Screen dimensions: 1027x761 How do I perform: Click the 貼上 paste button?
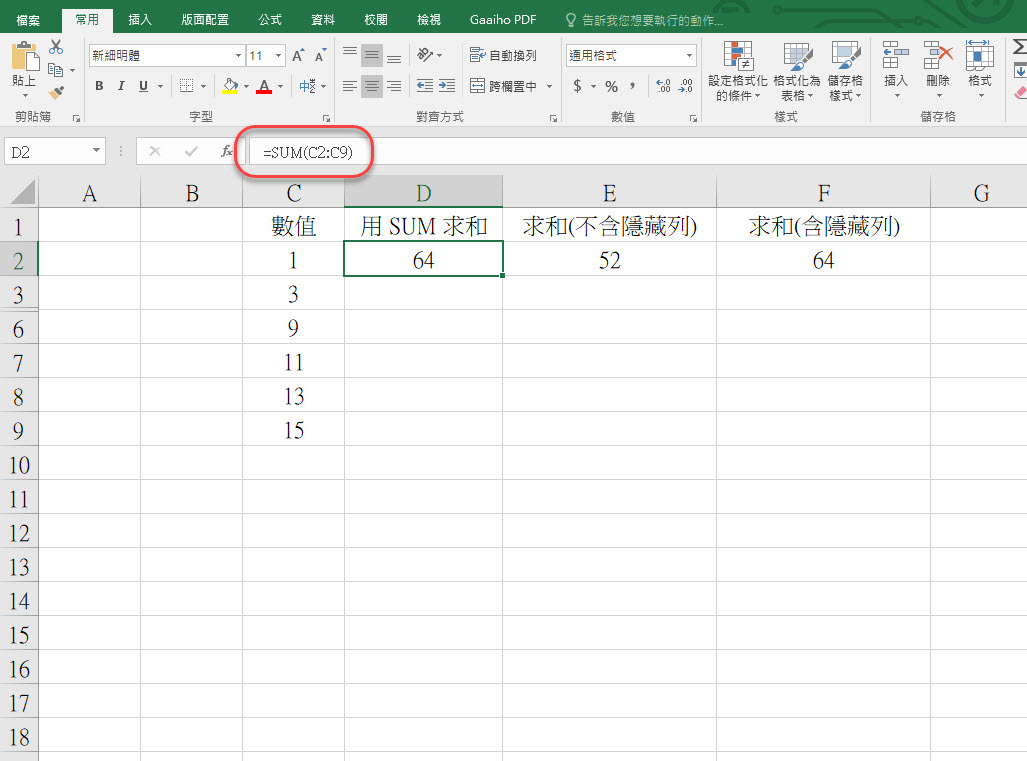(23, 66)
